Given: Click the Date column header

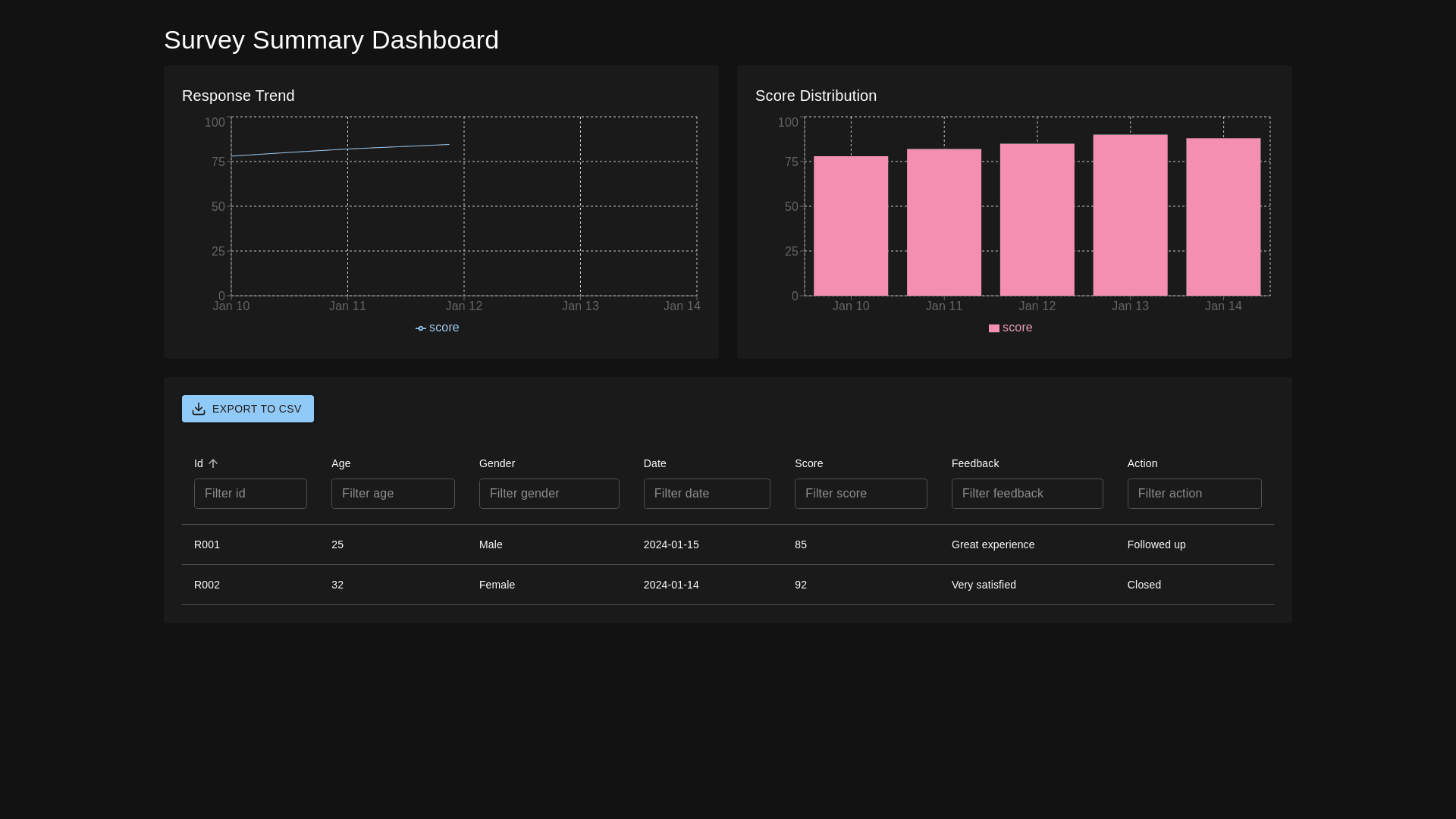Looking at the screenshot, I should (654, 463).
